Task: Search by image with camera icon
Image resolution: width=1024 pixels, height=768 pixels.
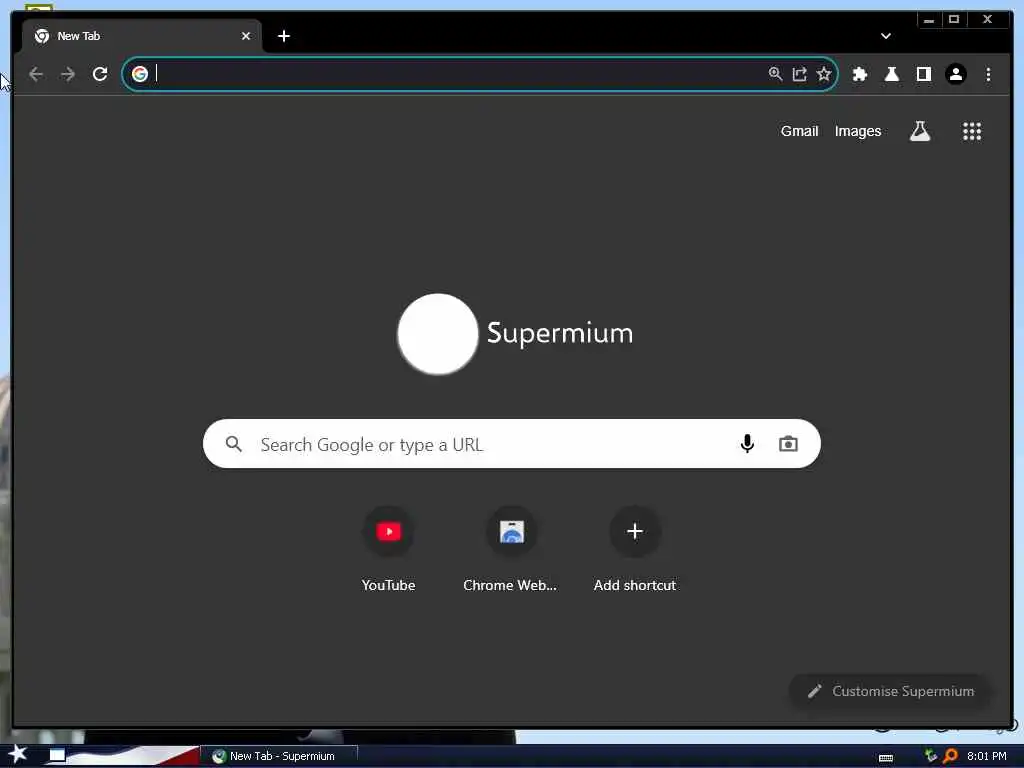Action: [788, 444]
